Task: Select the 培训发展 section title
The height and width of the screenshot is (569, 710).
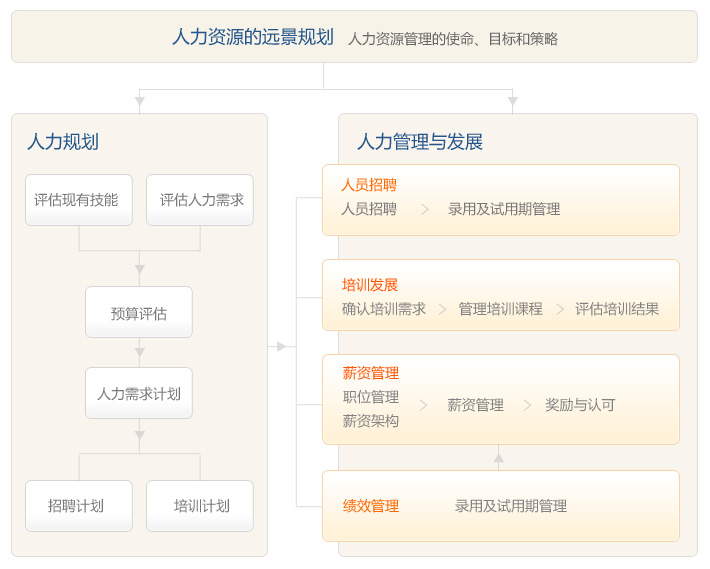Action: 370,285
